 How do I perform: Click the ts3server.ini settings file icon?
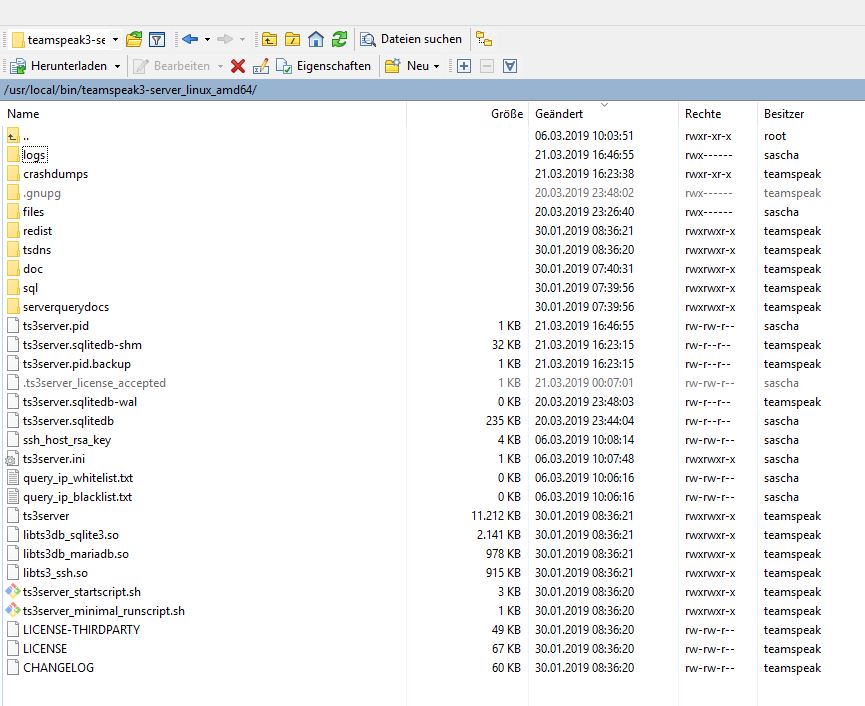12,459
